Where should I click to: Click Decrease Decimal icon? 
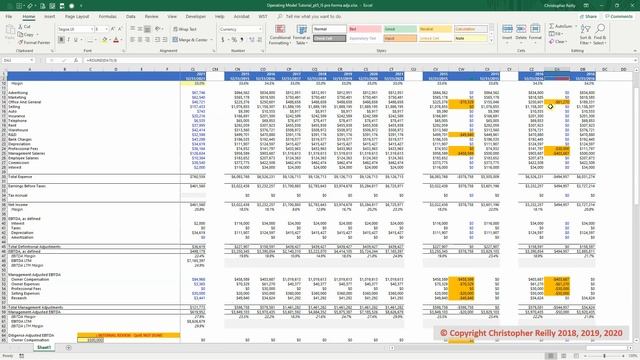pyautogui.click(x=259, y=40)
